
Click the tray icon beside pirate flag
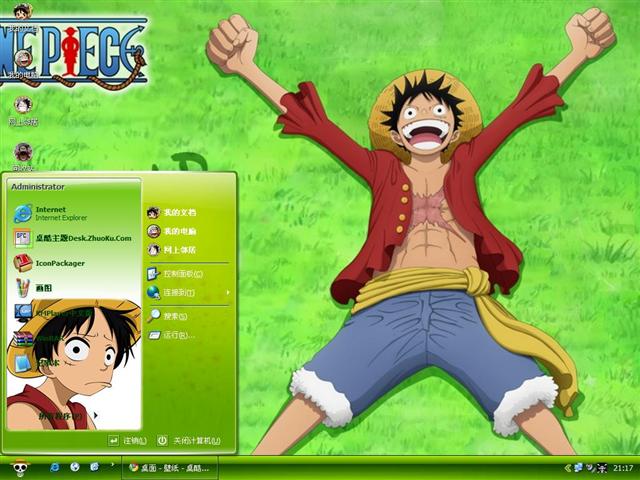[x=590, y=468]
